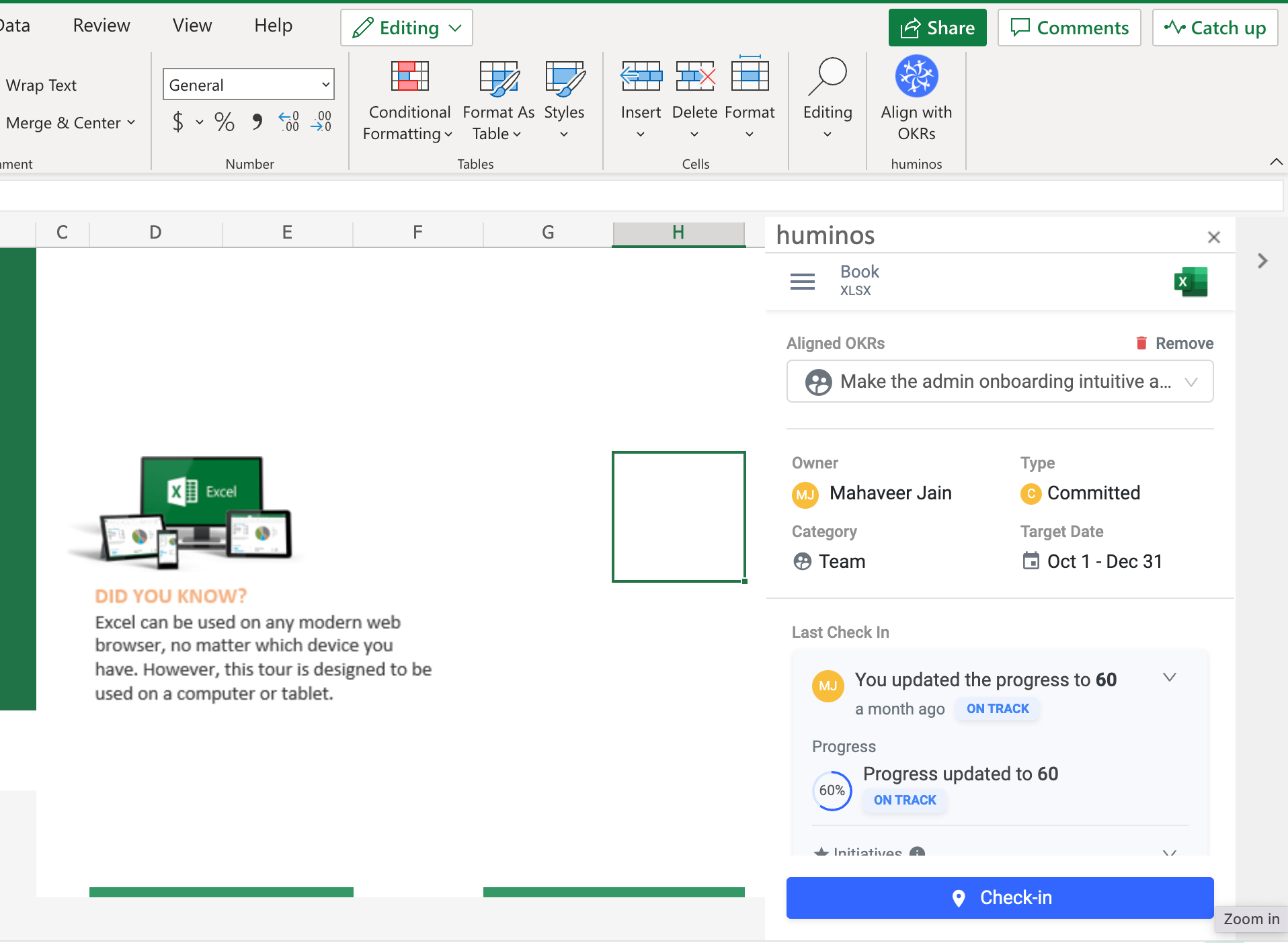Select column C header

(x=62, y=233)
